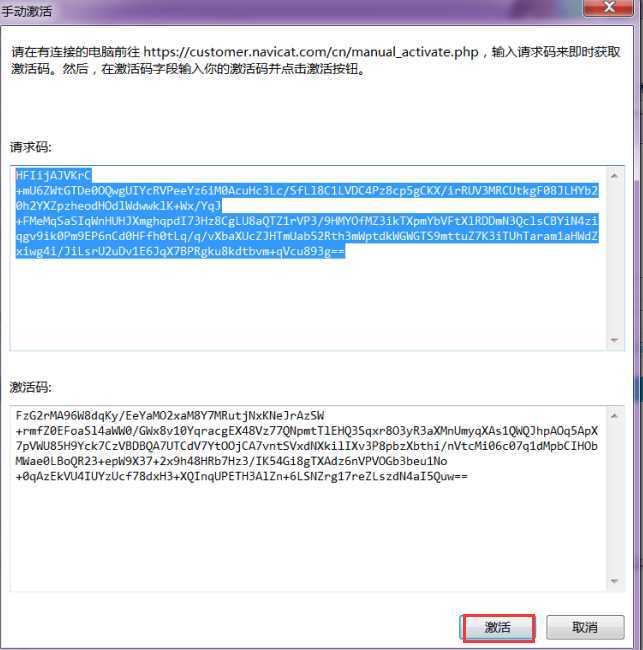The height and width of the screenshot is (650, 643).
Task: Click the 激活码 scrollbar up arrow
Action: click(615, 416)
